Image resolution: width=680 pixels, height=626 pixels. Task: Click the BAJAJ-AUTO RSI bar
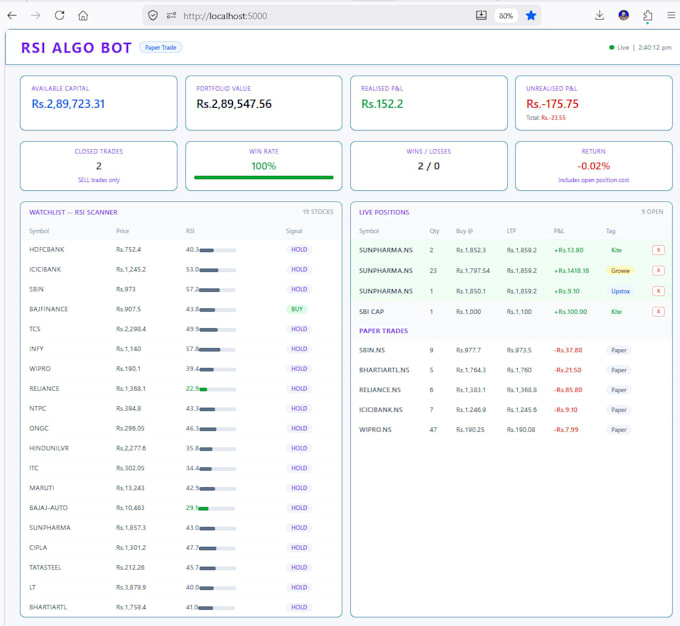point(217,508)
